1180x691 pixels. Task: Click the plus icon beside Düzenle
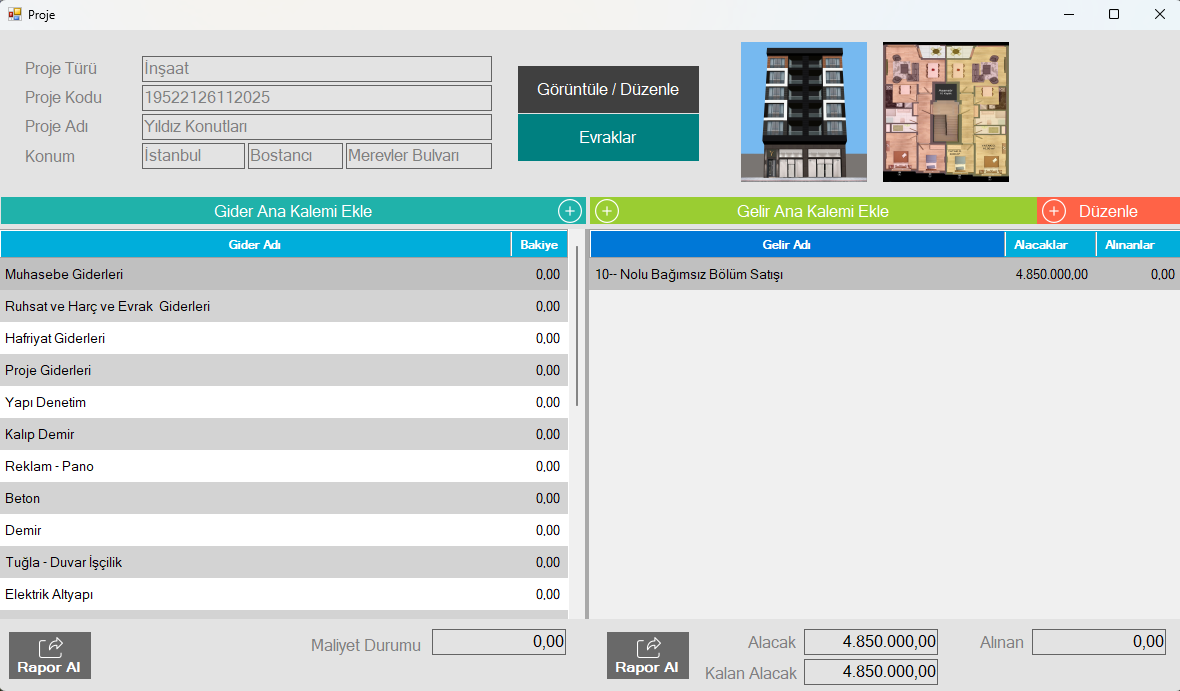point(1054,211)
